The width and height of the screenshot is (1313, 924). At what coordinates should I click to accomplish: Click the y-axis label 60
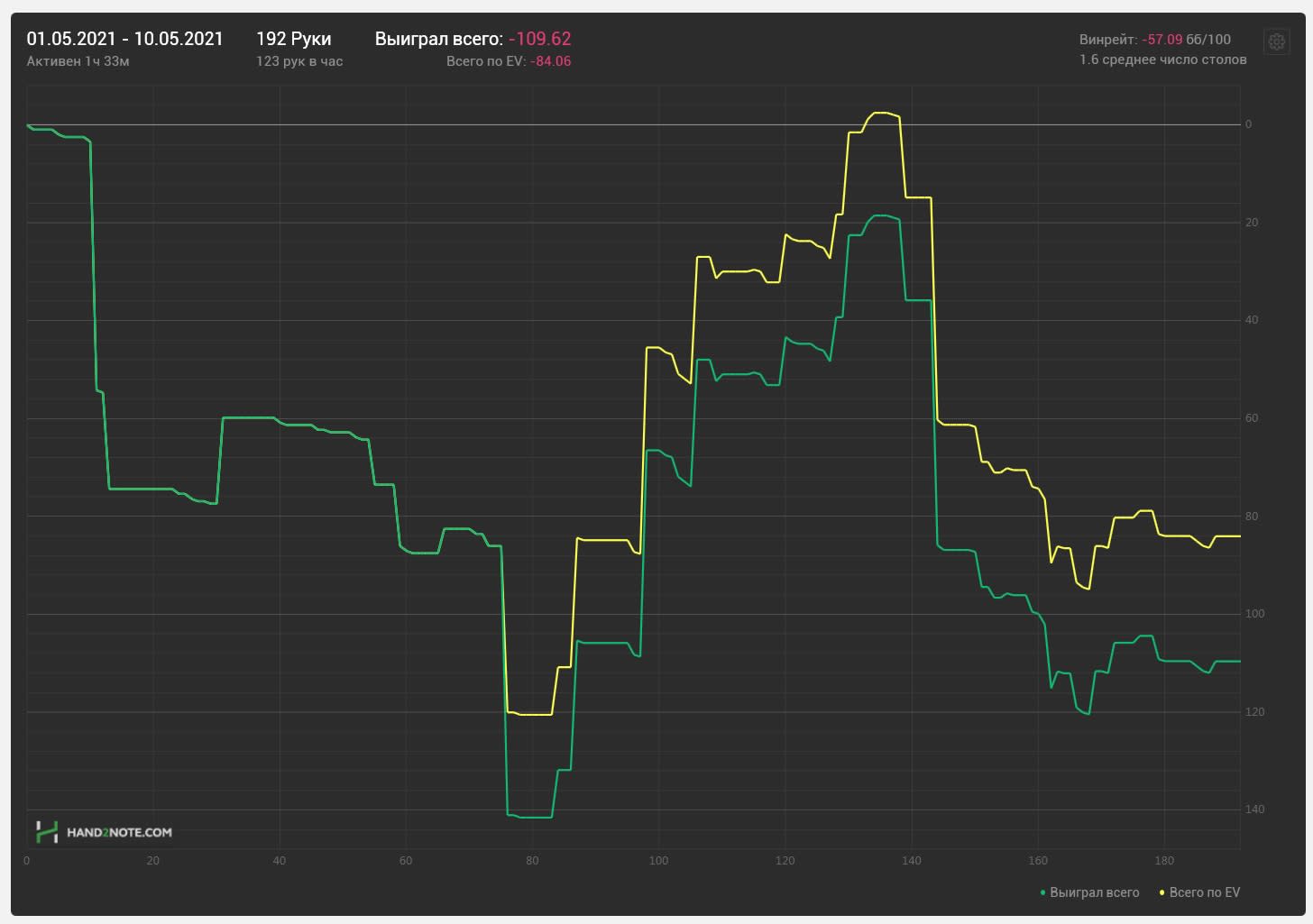point(1252,418)
